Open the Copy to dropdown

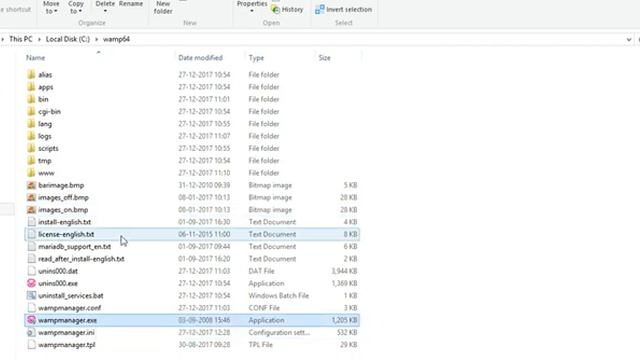[x=76, y=7]
